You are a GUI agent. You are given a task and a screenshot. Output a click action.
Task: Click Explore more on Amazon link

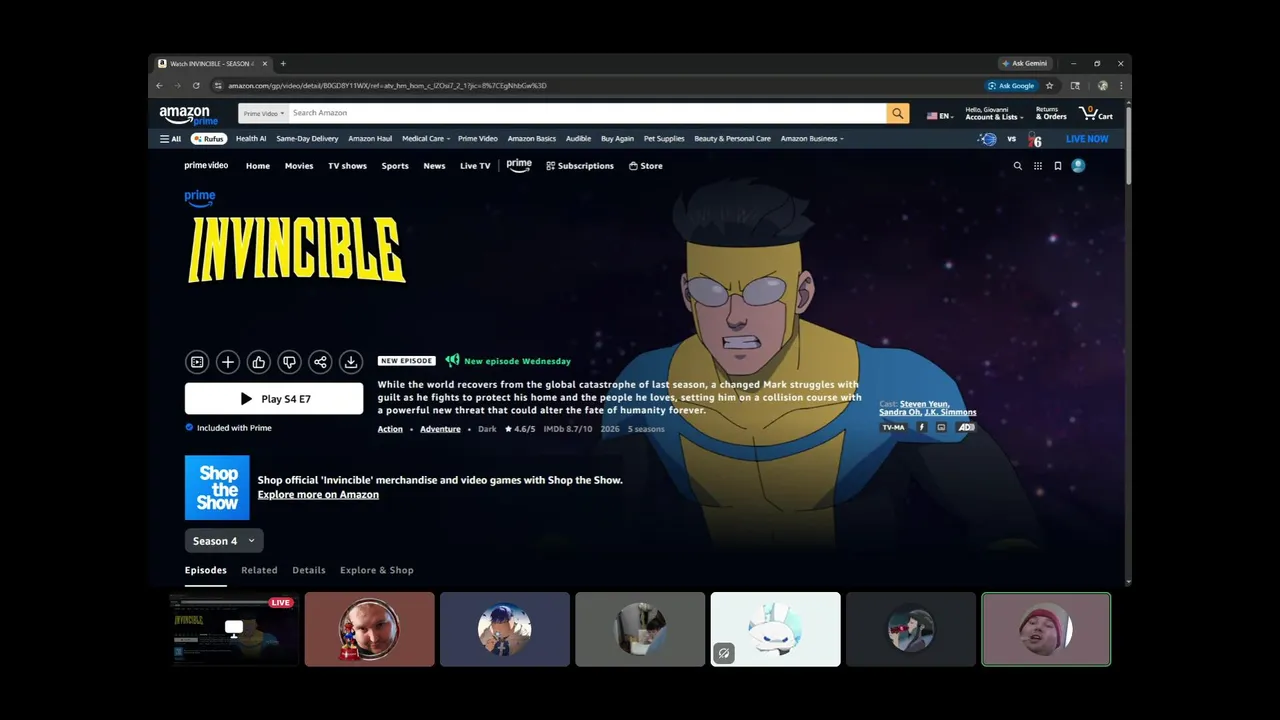click(x=318, y=494)
